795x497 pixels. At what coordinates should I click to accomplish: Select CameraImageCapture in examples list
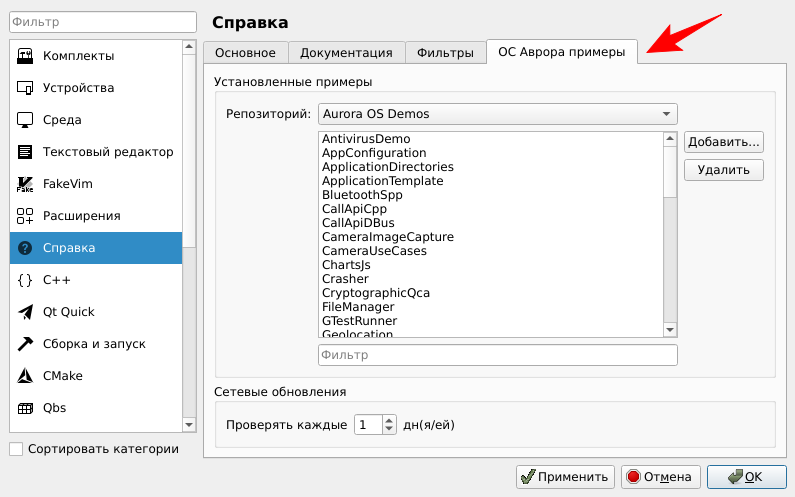coord(388,237)
